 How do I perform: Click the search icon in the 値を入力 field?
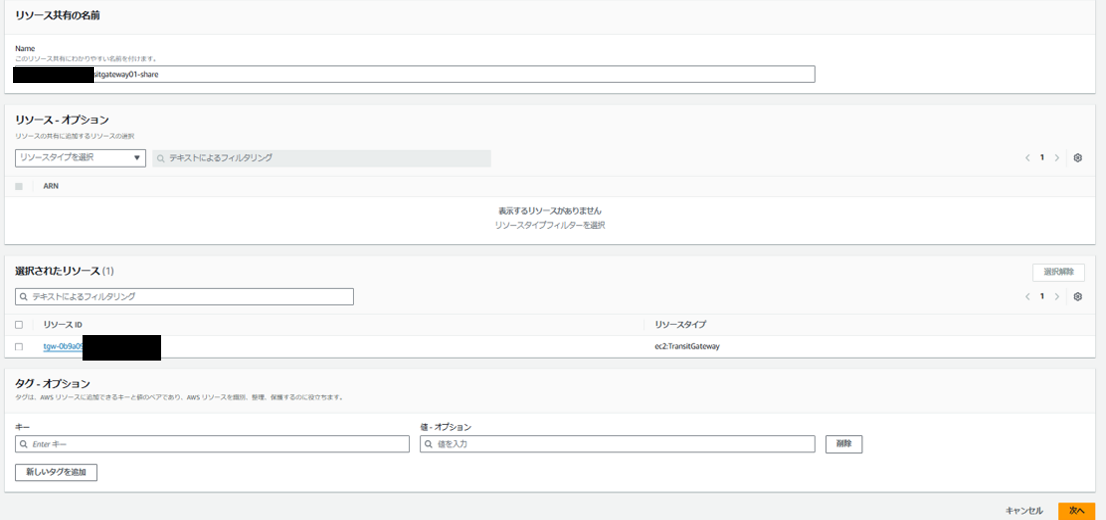click(429, 444)
